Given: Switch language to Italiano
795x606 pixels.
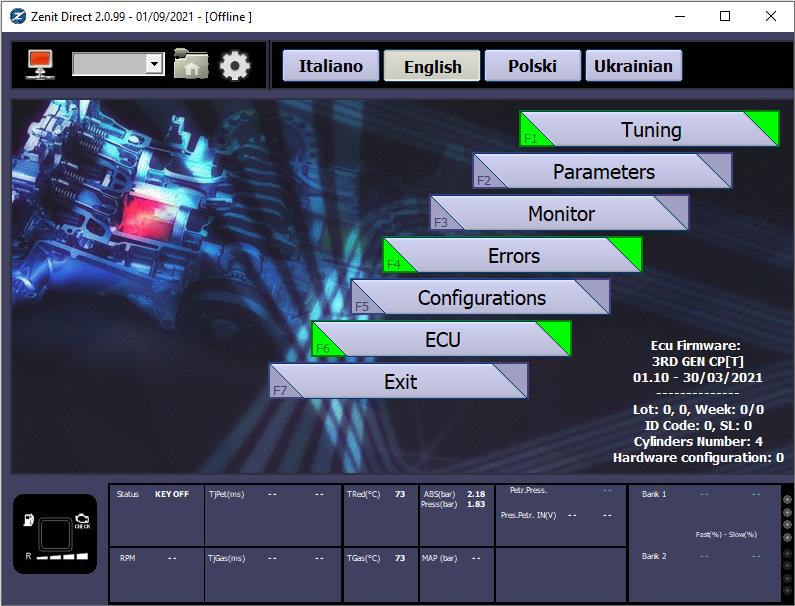Looking at the screenshot, I should pyautogui.click(x=331, y=66).
